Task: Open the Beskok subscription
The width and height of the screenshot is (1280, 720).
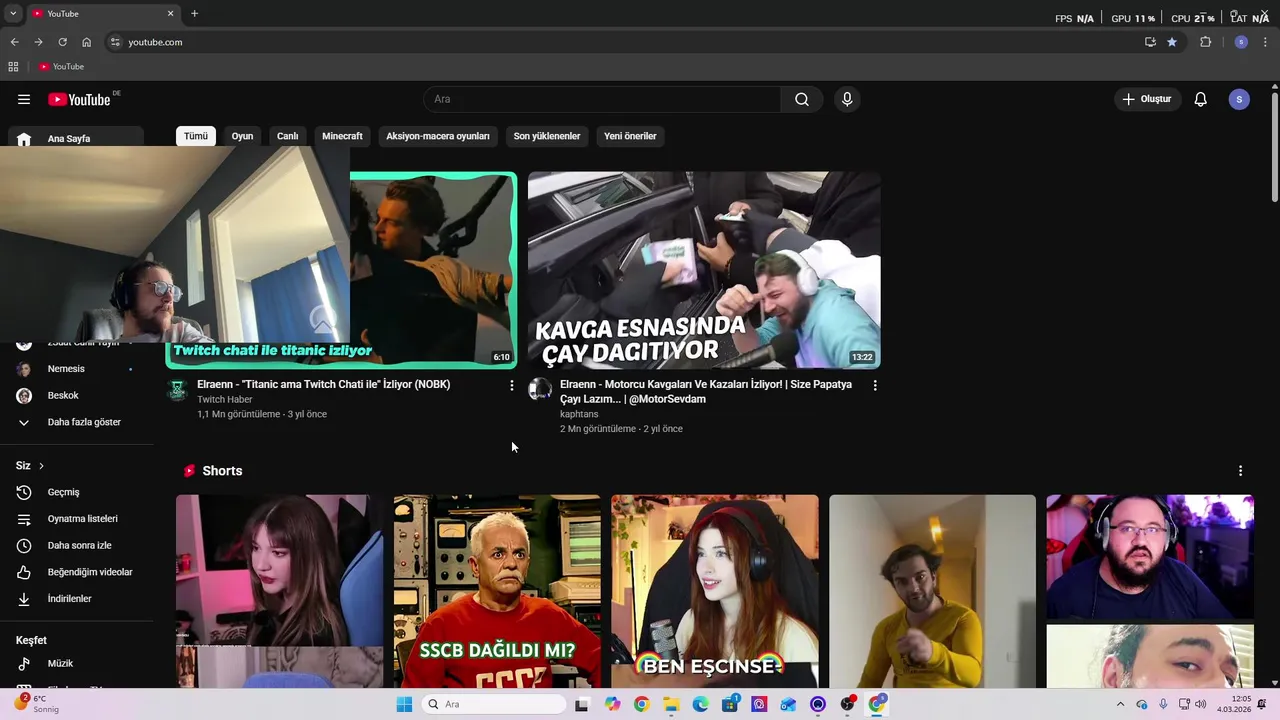Action: pos(76,395)
